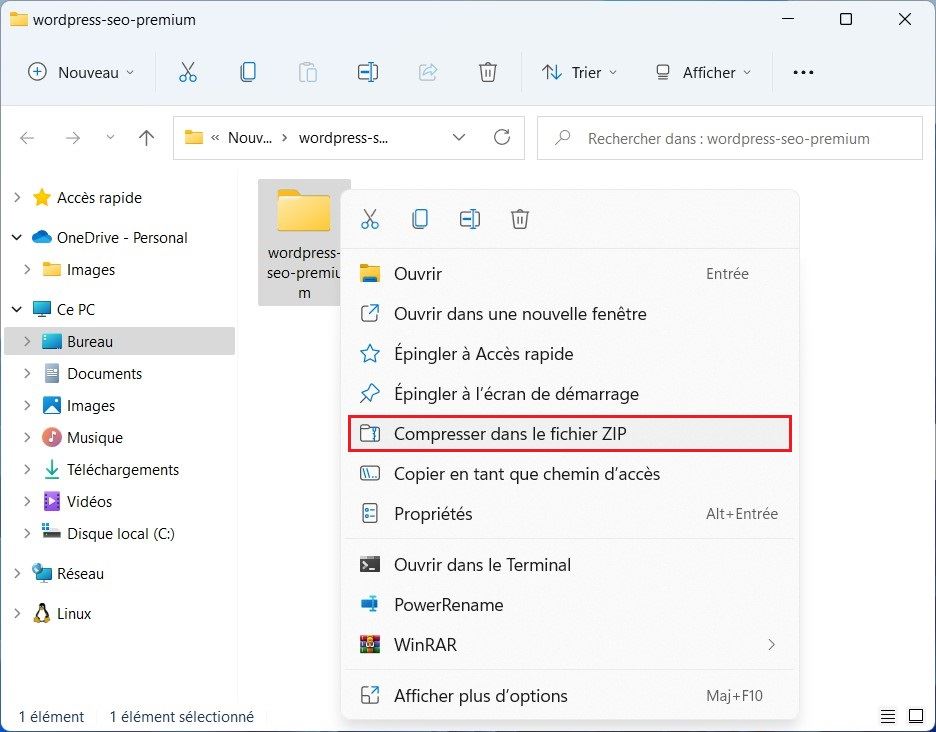Expand the Documents tree node
The height and width of the screenshot is (732, 936).
click(27, 373)
